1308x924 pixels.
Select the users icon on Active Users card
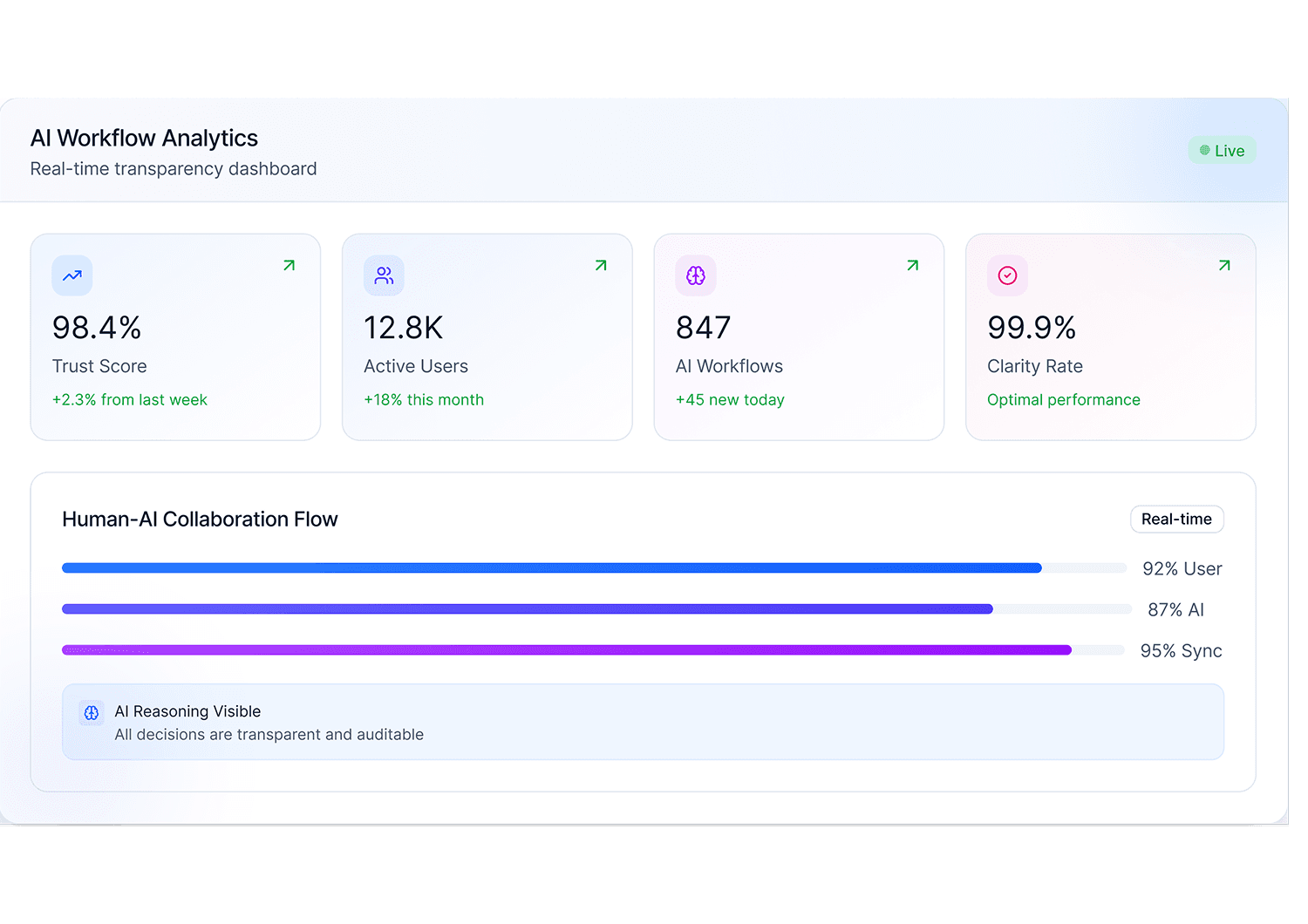pyautogui.click(x=384, y=275)
